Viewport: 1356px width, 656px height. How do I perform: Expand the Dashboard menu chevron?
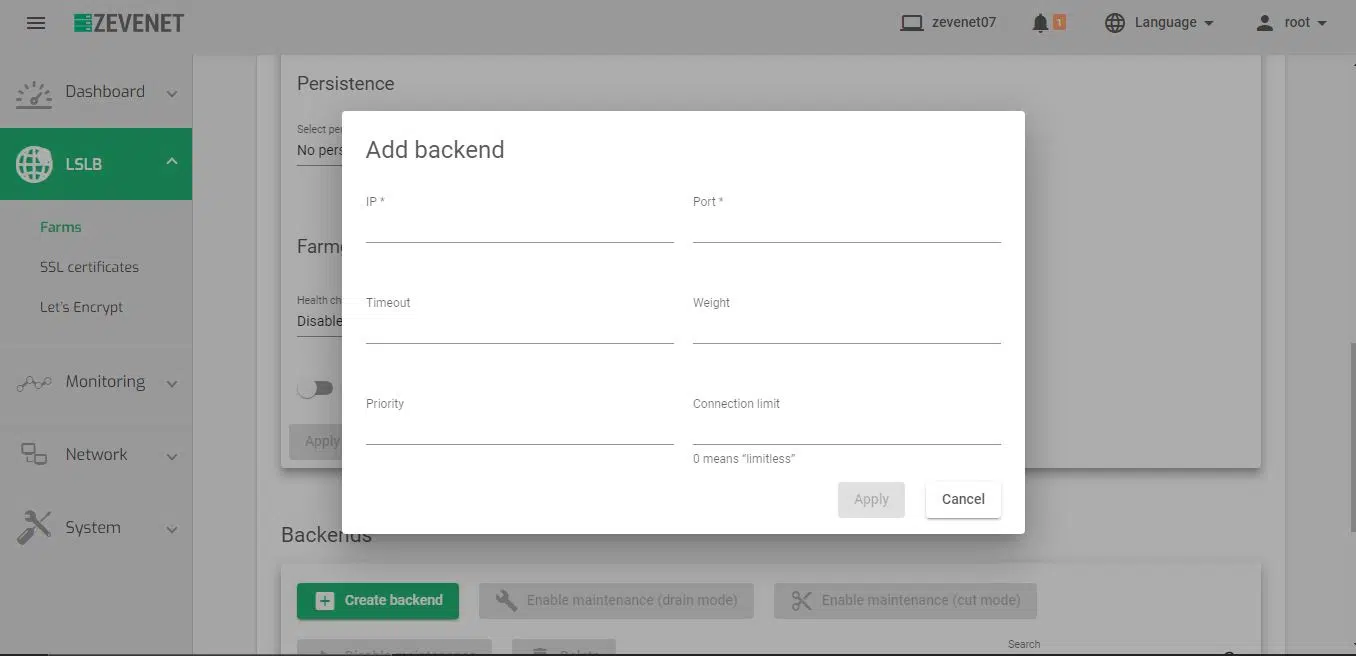(171, 94)
